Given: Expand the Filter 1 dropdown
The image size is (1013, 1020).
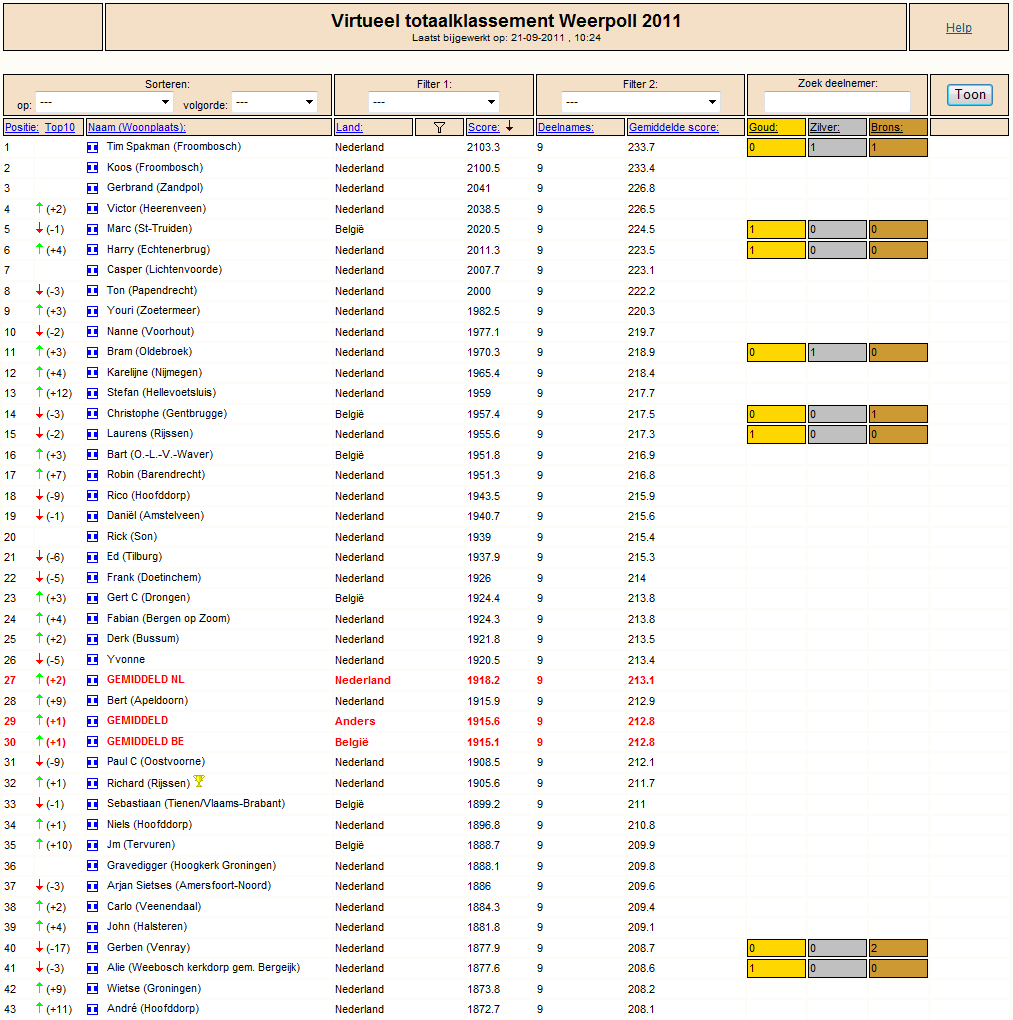Looking at the screenshot, I should coord(433,102).
